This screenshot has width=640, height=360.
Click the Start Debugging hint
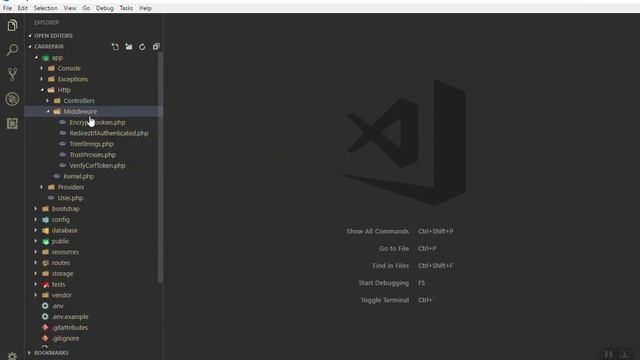384,282
